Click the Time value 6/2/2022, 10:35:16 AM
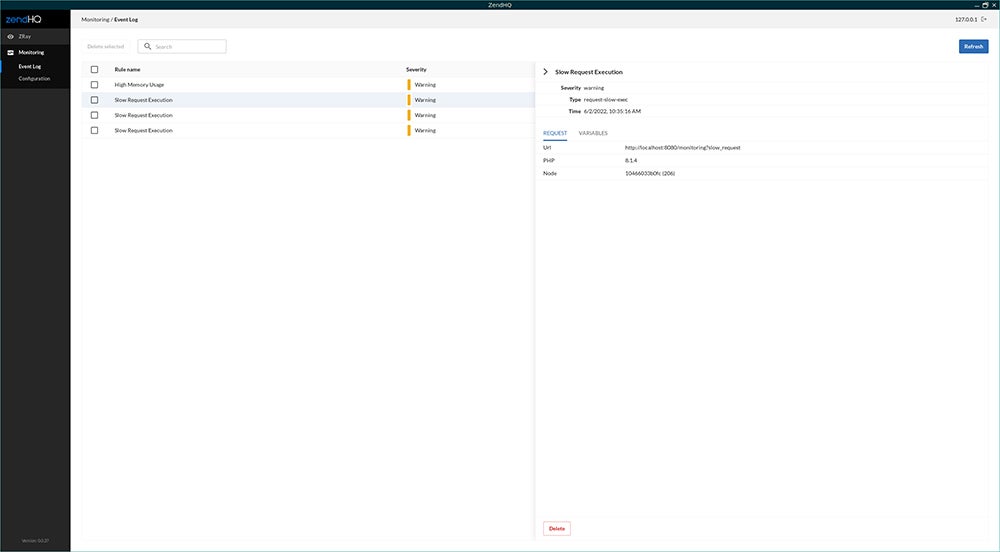 point(612,112)
